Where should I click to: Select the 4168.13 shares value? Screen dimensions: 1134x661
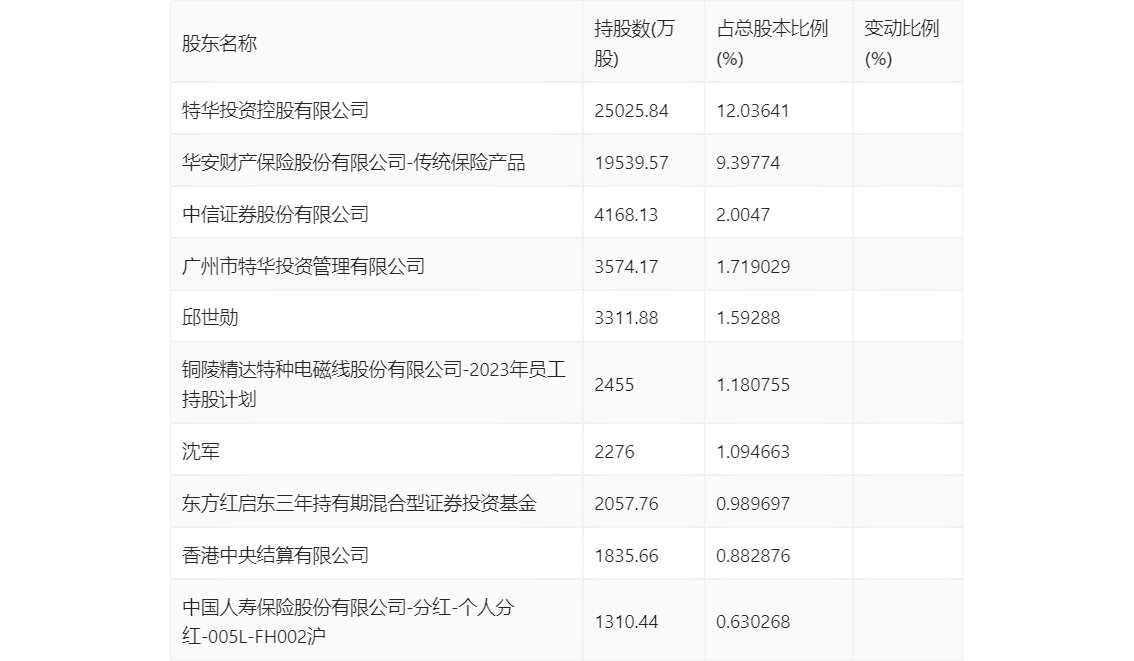[626, 215]
